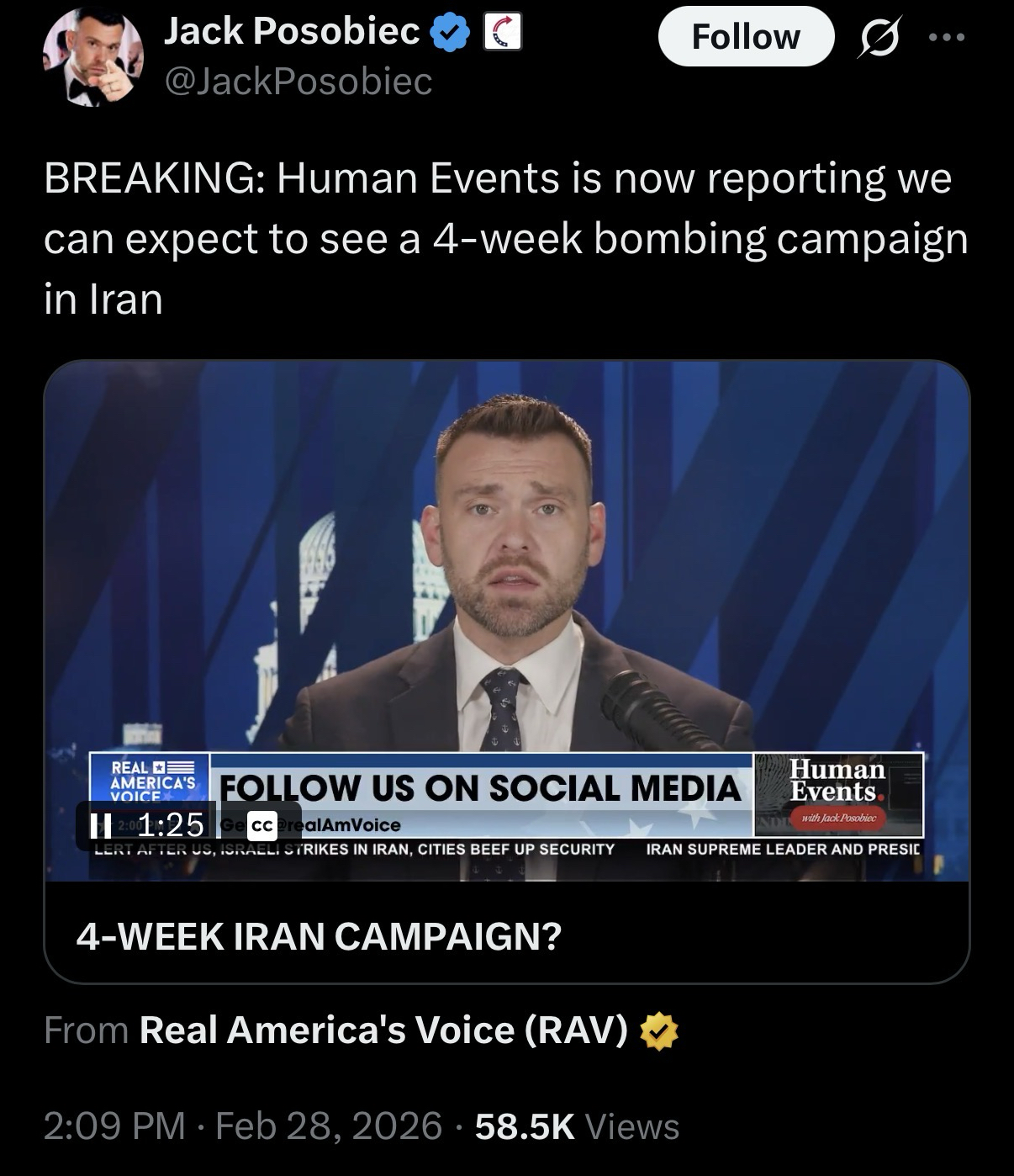
Task: Open the Real America's Voice (RAV) source link
Action: (383, 1030)
